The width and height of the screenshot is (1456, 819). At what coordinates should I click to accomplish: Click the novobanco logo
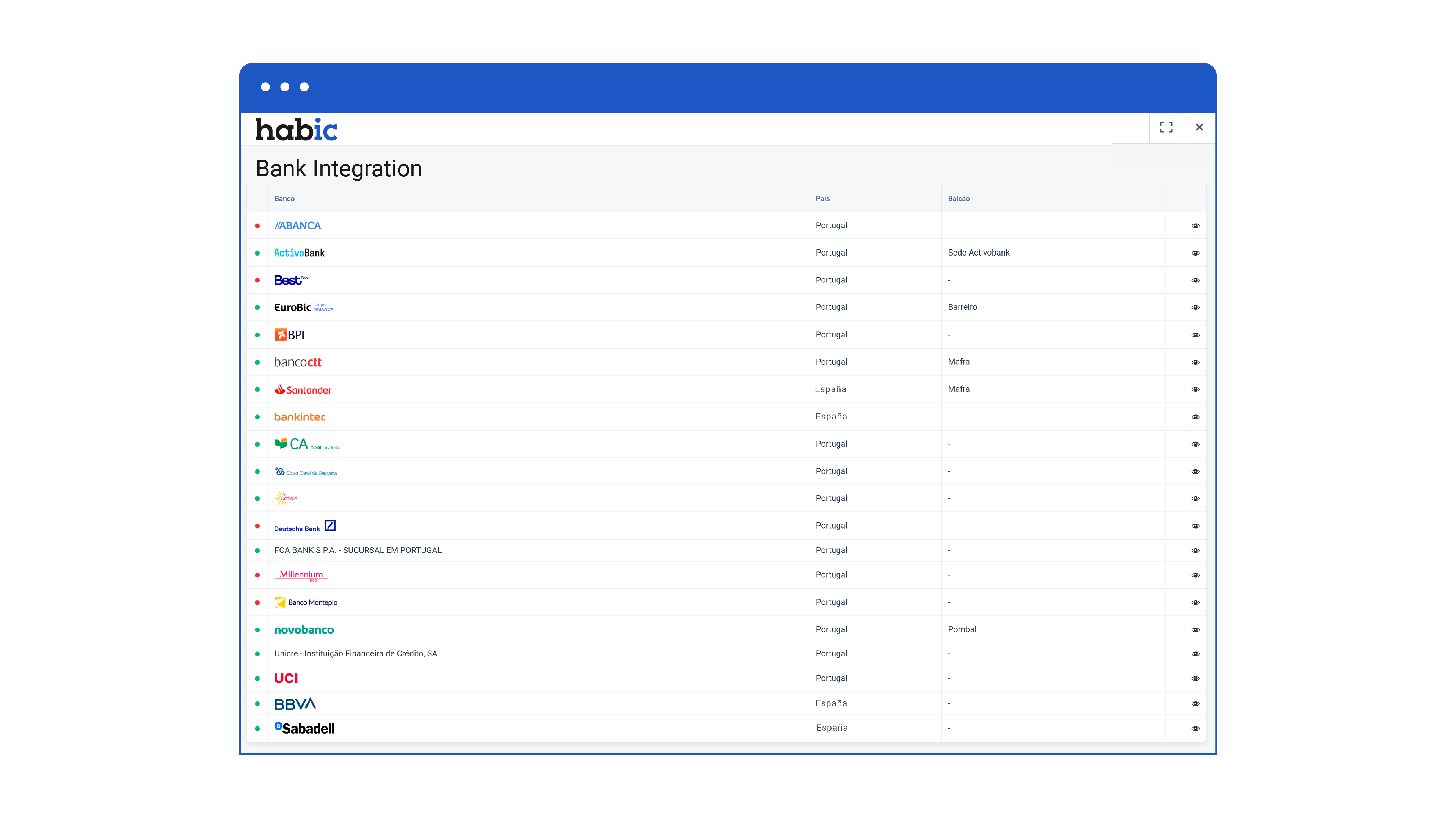coord(303,630)
